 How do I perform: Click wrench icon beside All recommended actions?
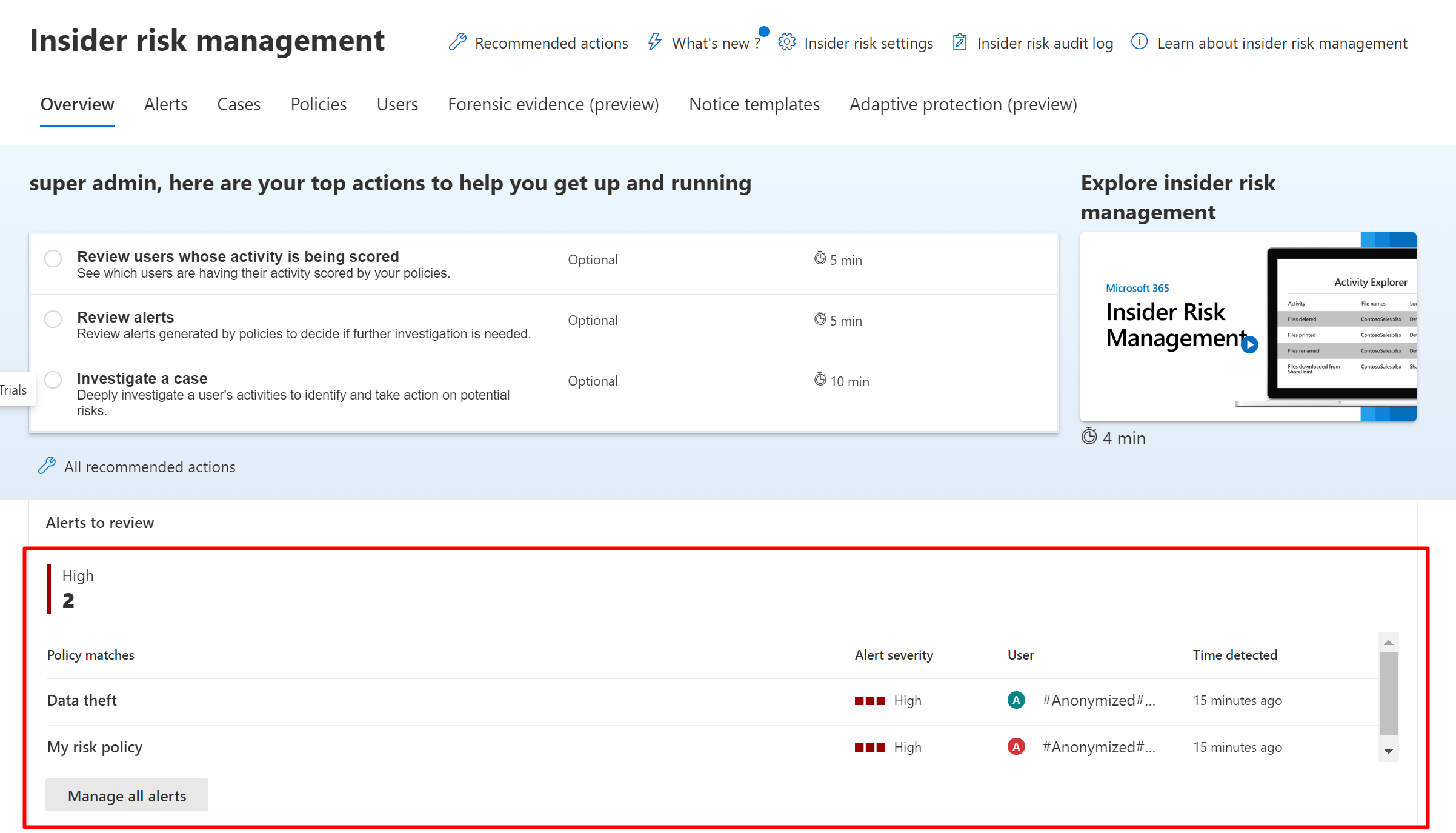click(47, 466)
